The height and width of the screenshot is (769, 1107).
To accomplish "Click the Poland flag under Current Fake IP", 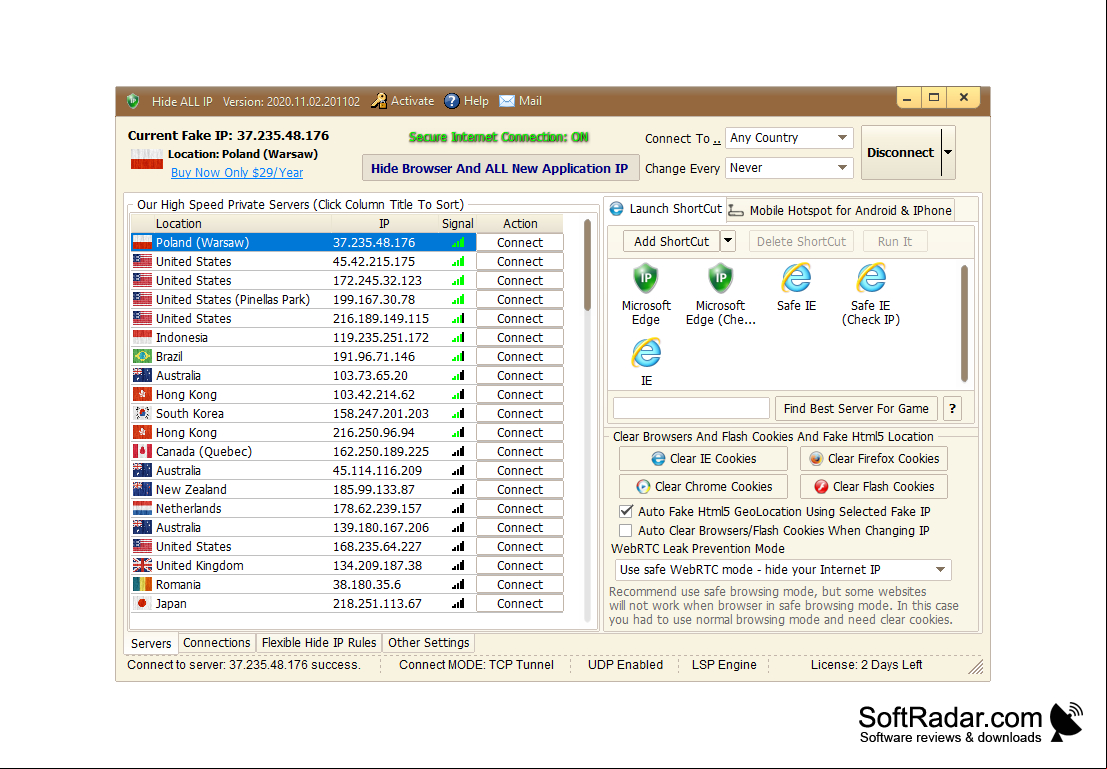I will (x=146, y=160).
